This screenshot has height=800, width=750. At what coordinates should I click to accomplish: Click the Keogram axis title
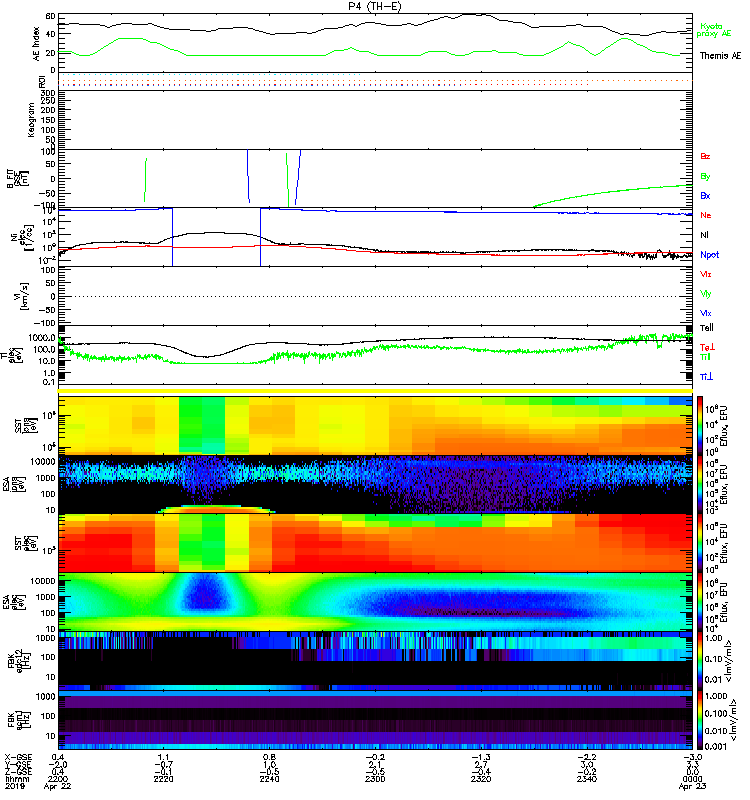pyautogui.click(x=31, y=120)
